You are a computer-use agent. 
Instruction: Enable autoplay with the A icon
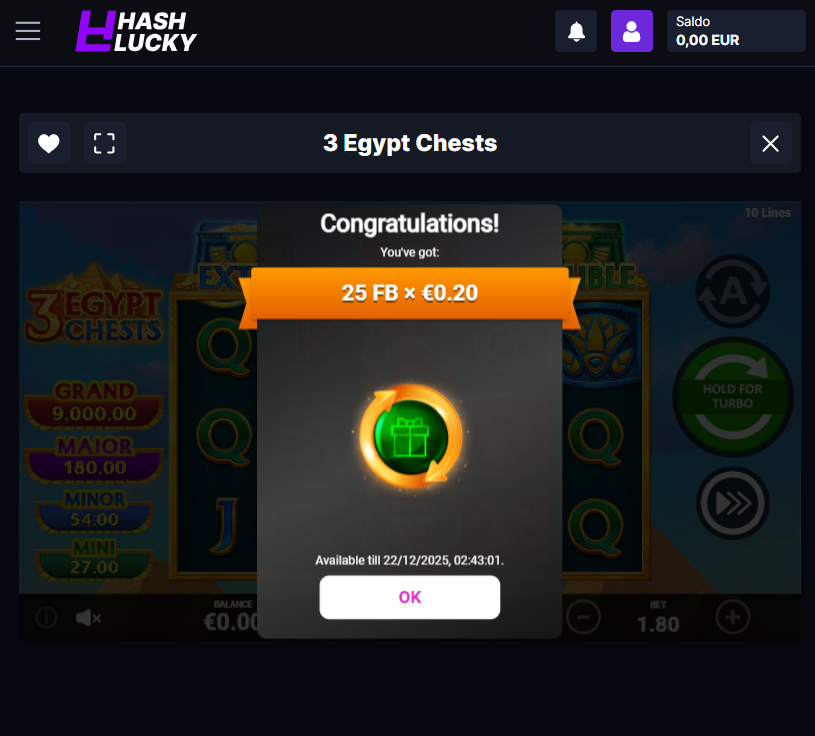click(733, 292)
